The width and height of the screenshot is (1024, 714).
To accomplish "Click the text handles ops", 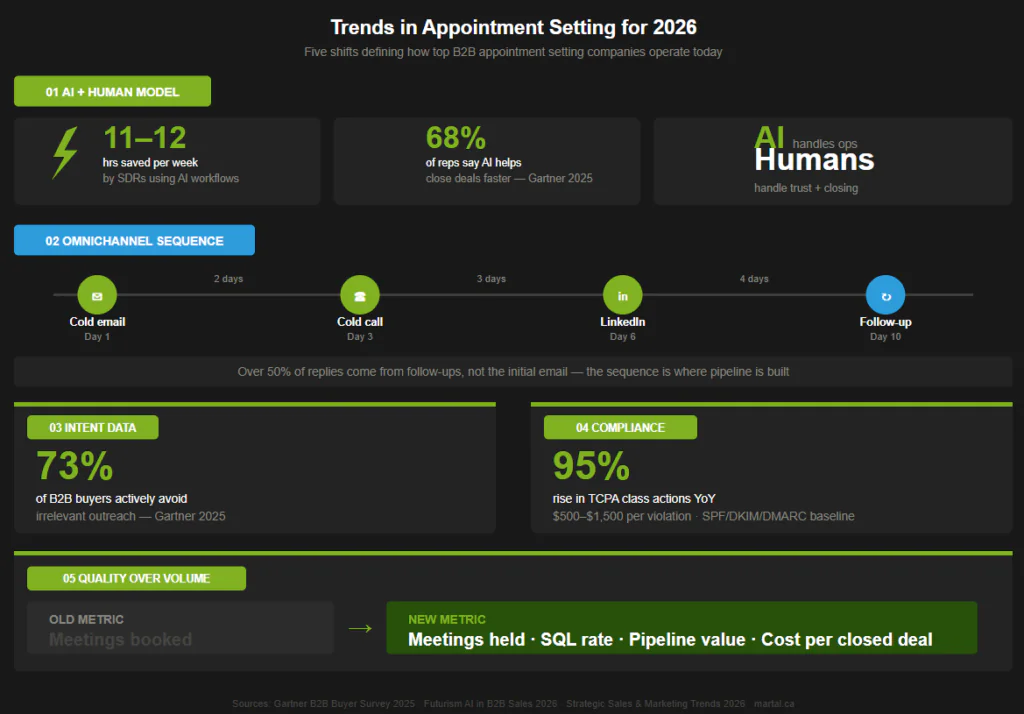I will [x=825, y=144].
